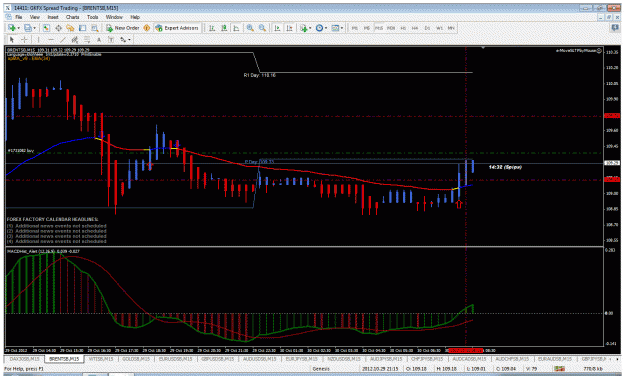Viewport: 625px width, 376px height.
Task: Expand the Indicators dropdown arrow
Action: [310, 28]
